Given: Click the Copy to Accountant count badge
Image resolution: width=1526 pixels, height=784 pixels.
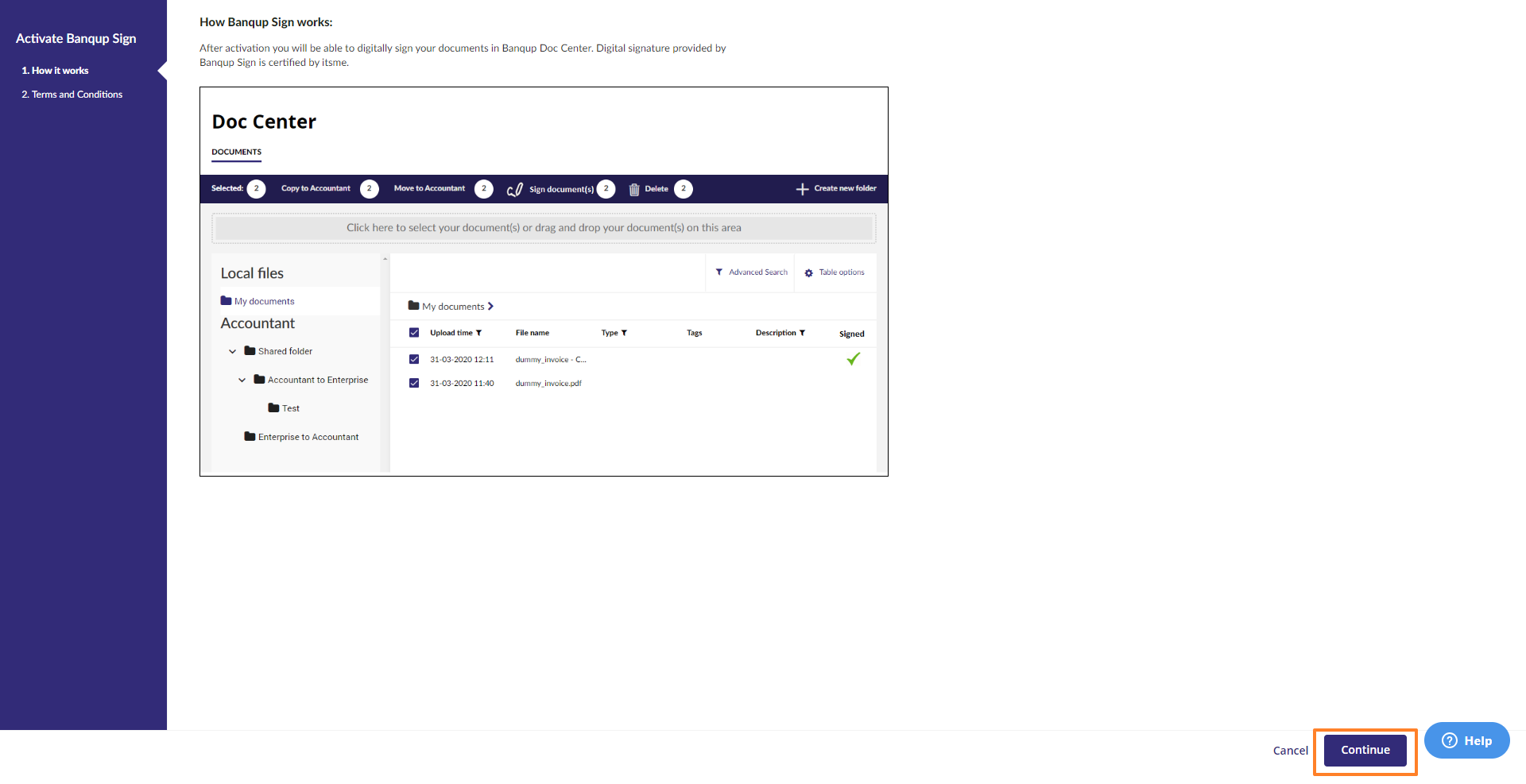Looking at the screenshot, I should pyautogui.click(x=369, y=189).
